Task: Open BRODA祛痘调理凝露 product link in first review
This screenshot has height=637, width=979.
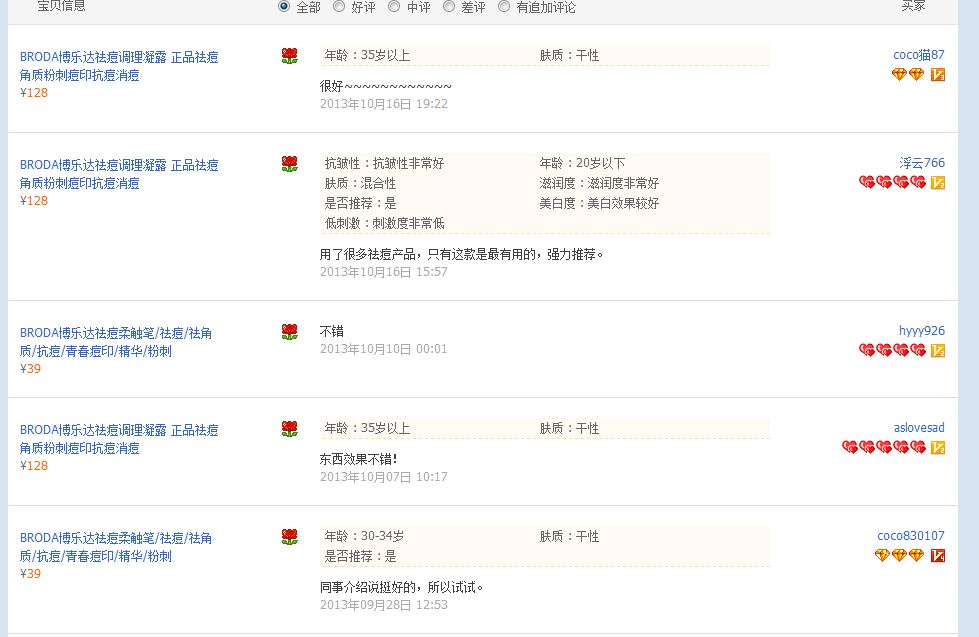Action: coord(119,66)
